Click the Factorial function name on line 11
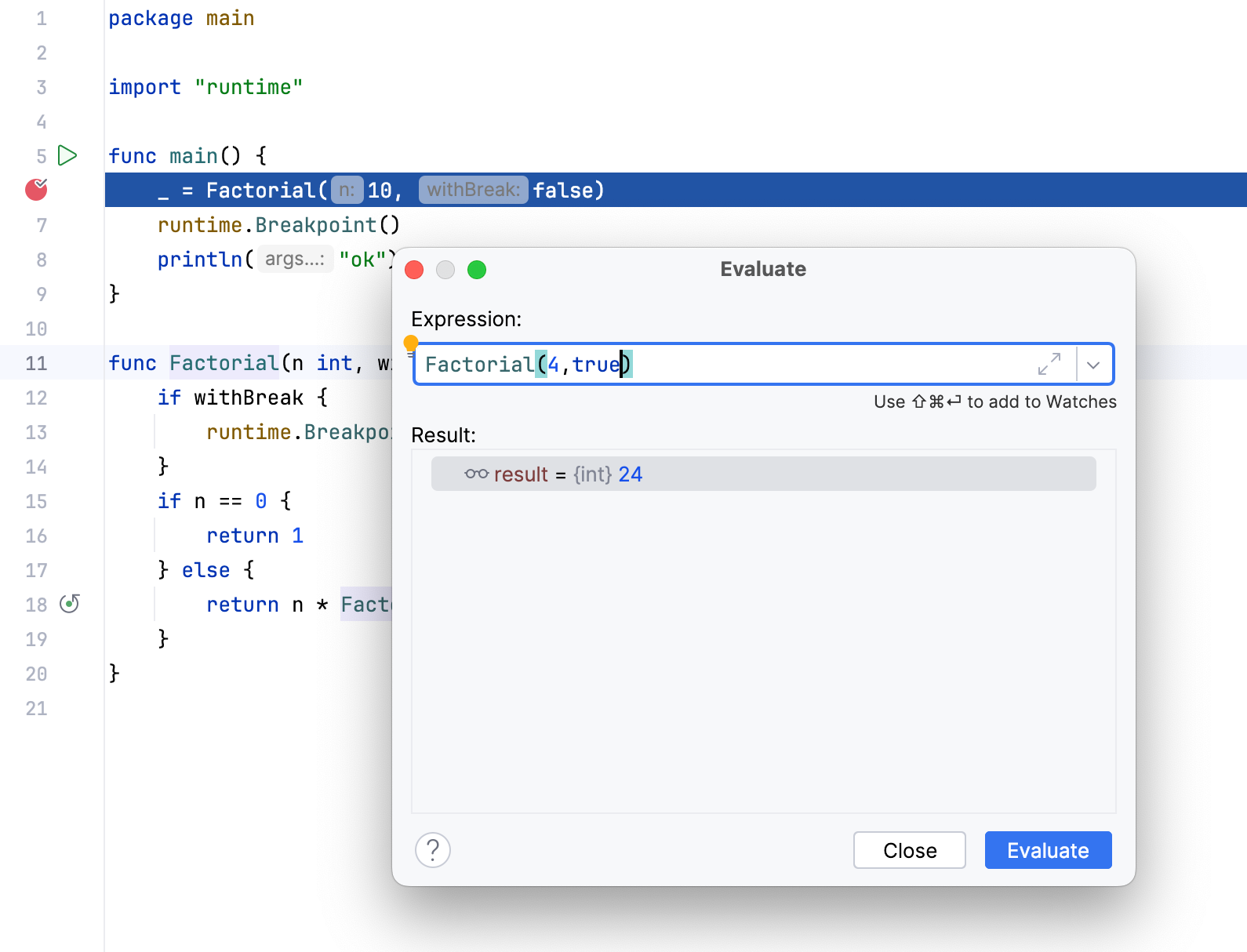Image resolution: width=1247 pixels, height=952 pixels. point(224,363)
